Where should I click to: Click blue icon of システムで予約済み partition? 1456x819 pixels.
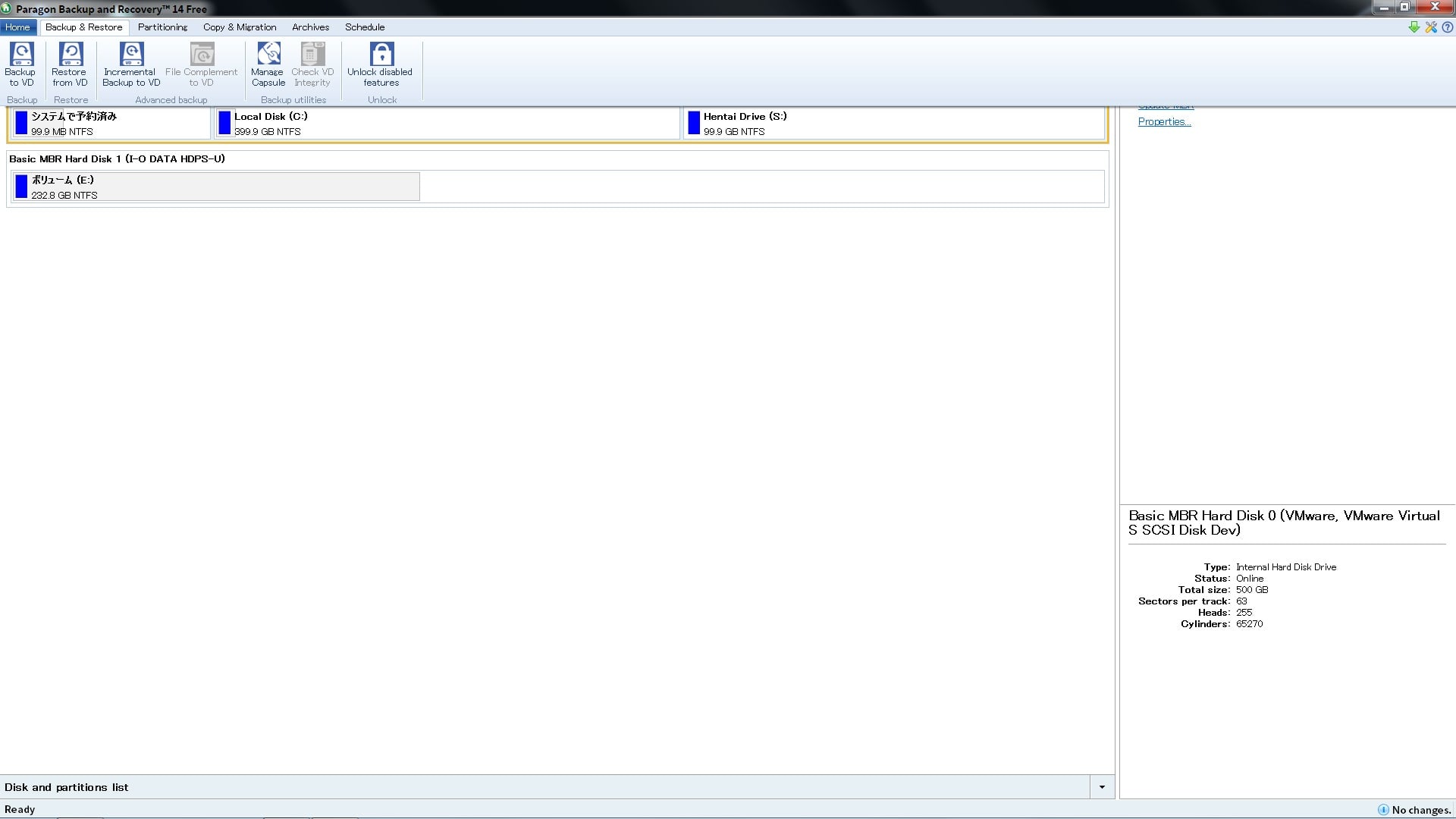[21, 123]
